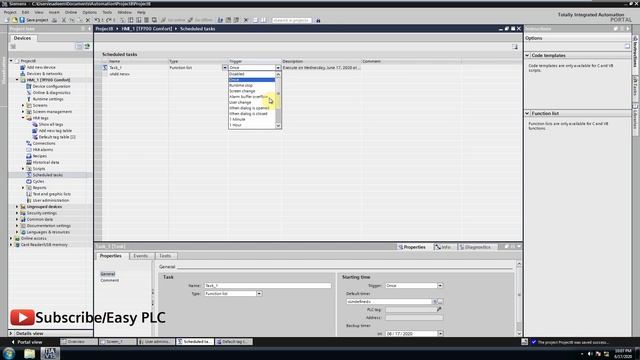Click the Search in project field
The image size is (640, 360).
click(x=292, y=20)
